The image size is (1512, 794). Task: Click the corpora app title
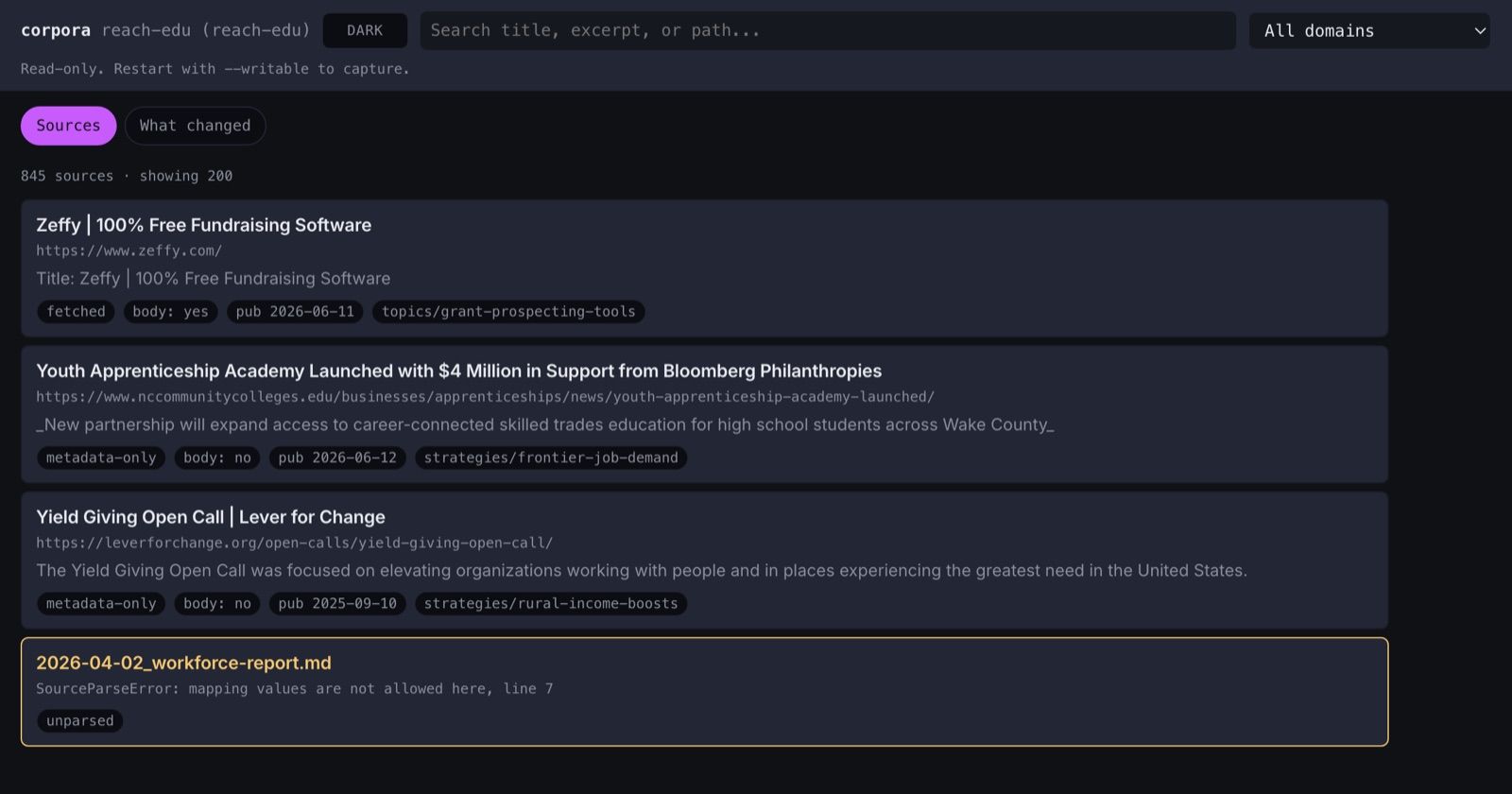pos(56,30)
